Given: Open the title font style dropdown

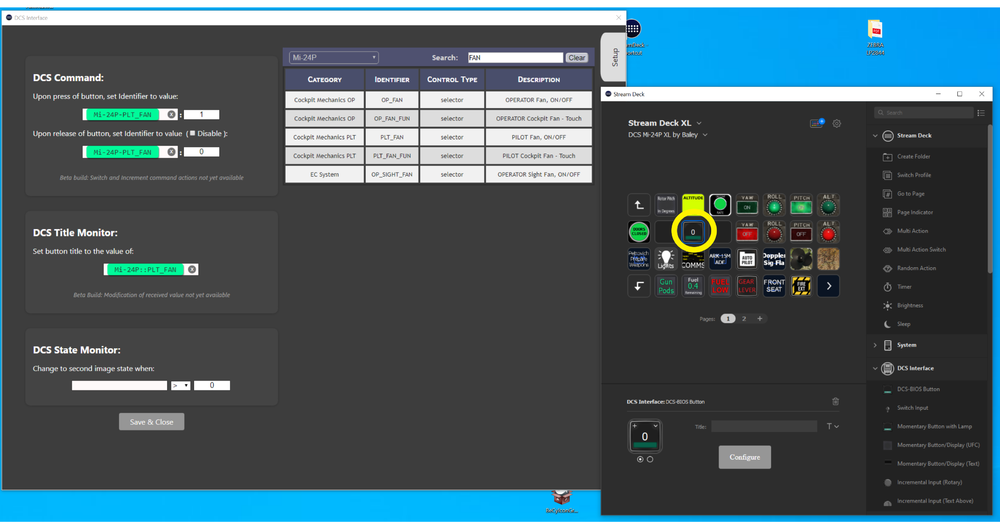Looking at the screenshot, I should coord(832,426).
